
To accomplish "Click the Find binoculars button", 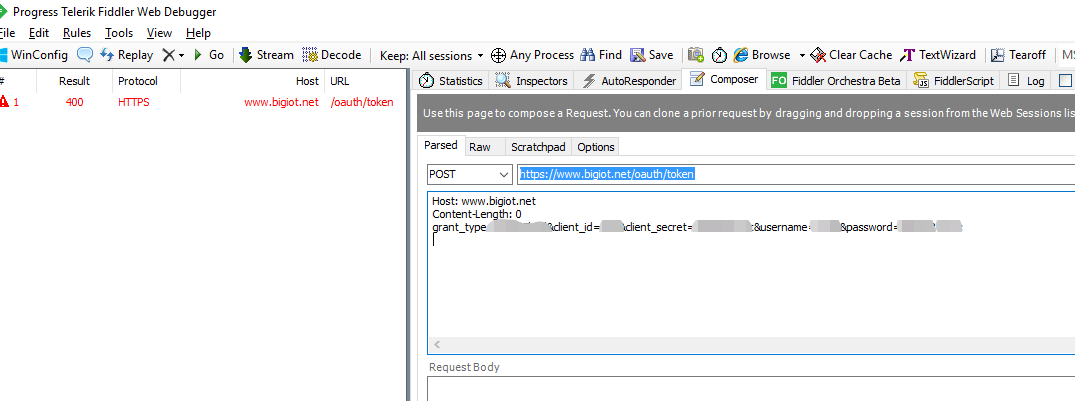I will pos(601,55).
